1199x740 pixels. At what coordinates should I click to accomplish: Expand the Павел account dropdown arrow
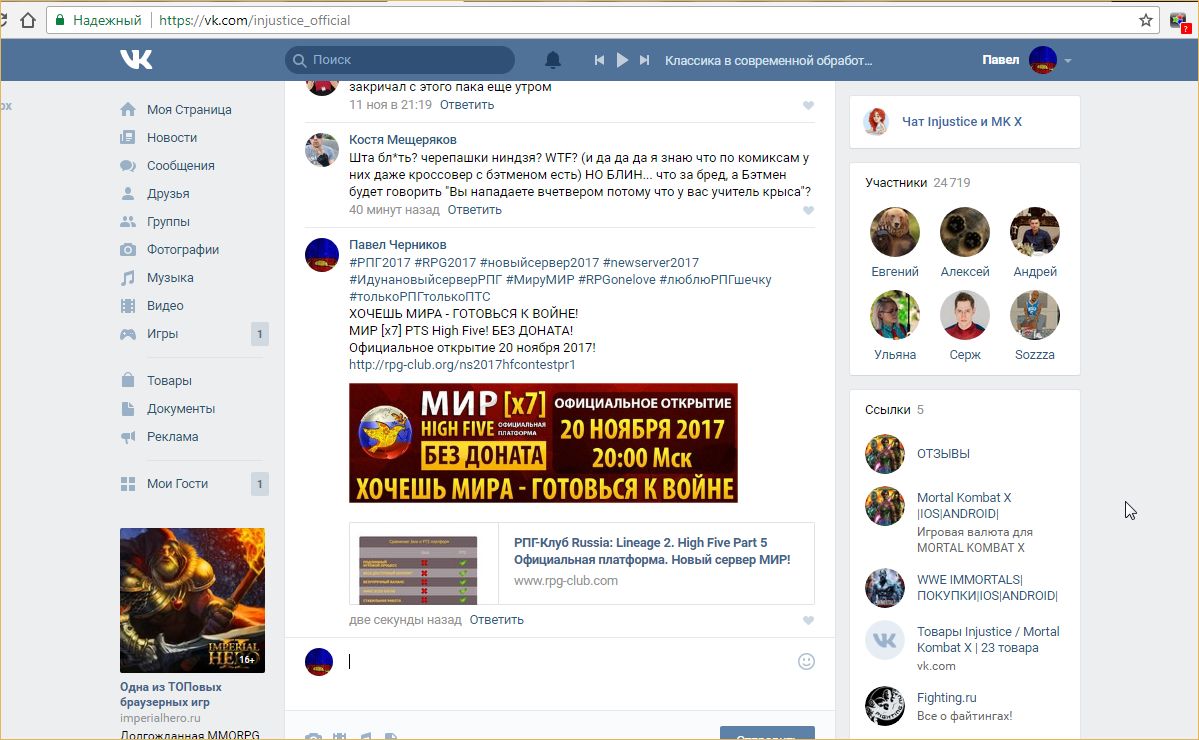[x=1068, y=60]
